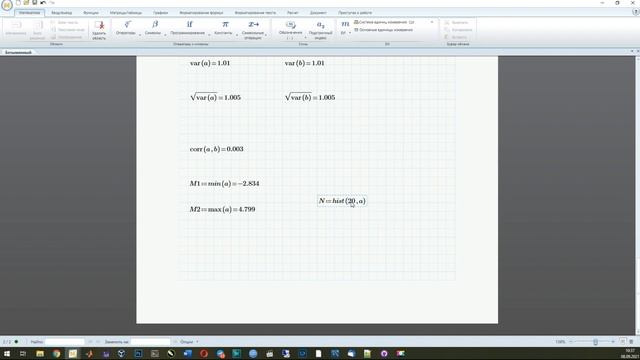Switch to the Форматирование формул tab
The image size is (640, 360).
click(201, 13)
